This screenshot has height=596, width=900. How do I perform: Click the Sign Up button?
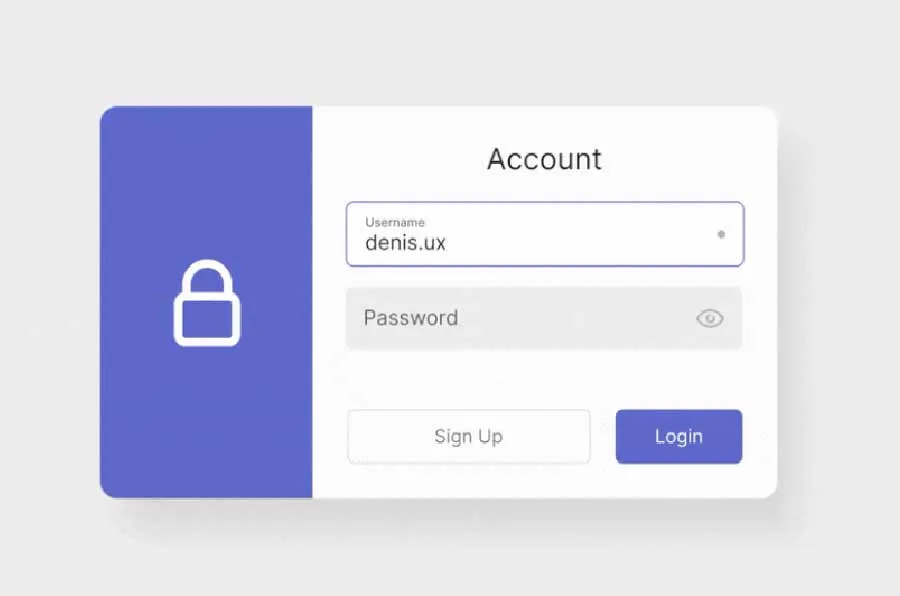pos(468,436)
